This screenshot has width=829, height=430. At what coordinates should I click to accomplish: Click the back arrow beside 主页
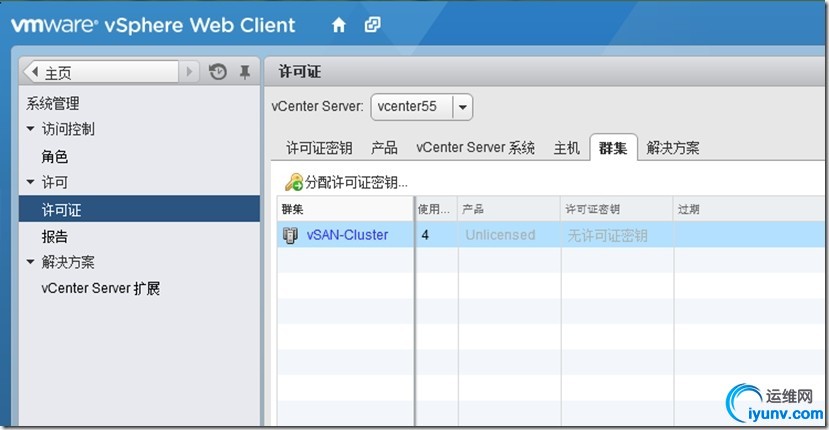click(35, 72)
